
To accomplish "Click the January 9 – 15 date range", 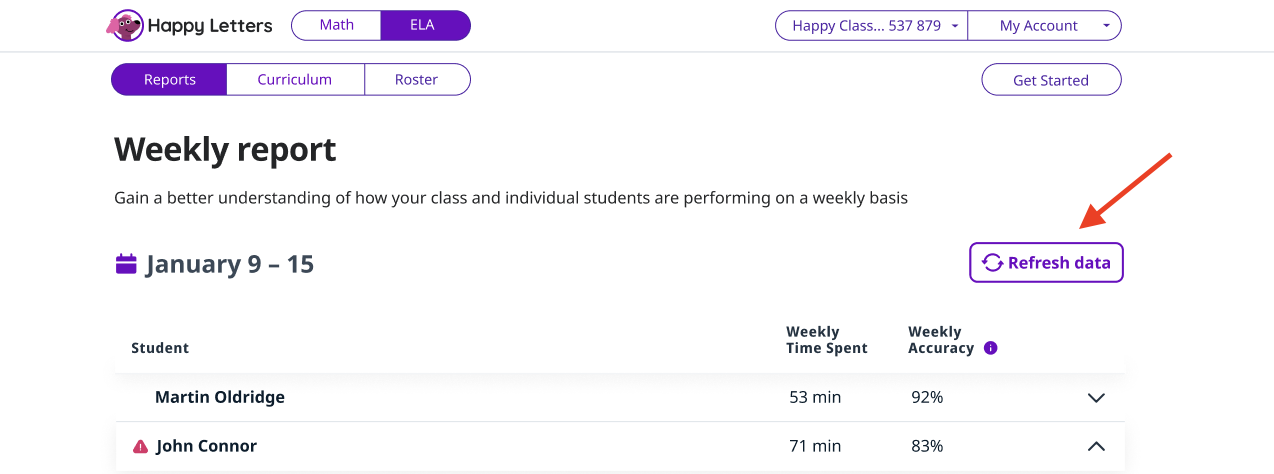I will click(x=230, y=264).
